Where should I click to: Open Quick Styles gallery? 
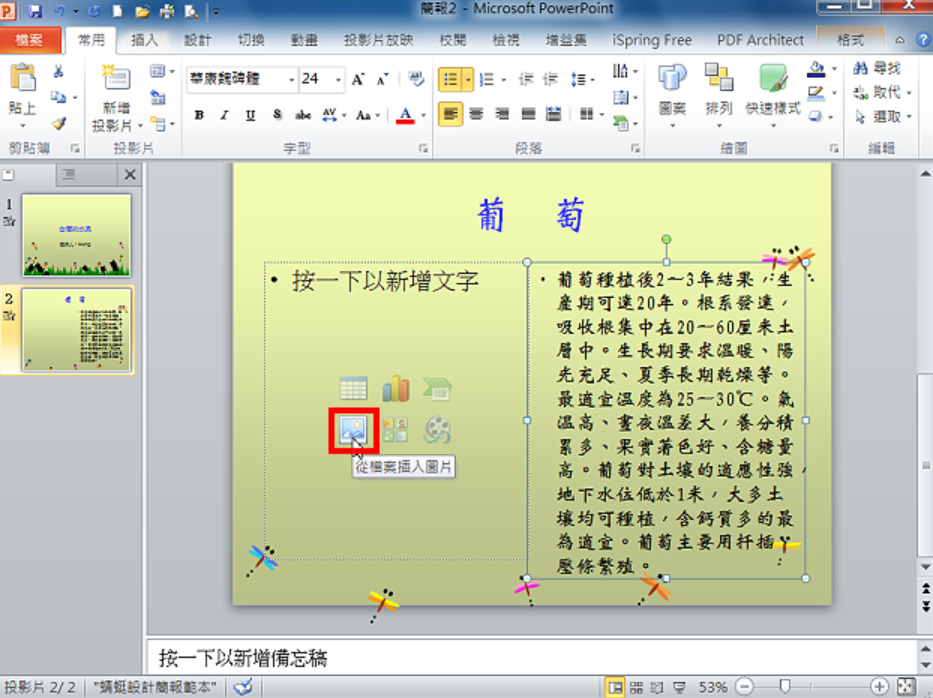tap(773, 79)
